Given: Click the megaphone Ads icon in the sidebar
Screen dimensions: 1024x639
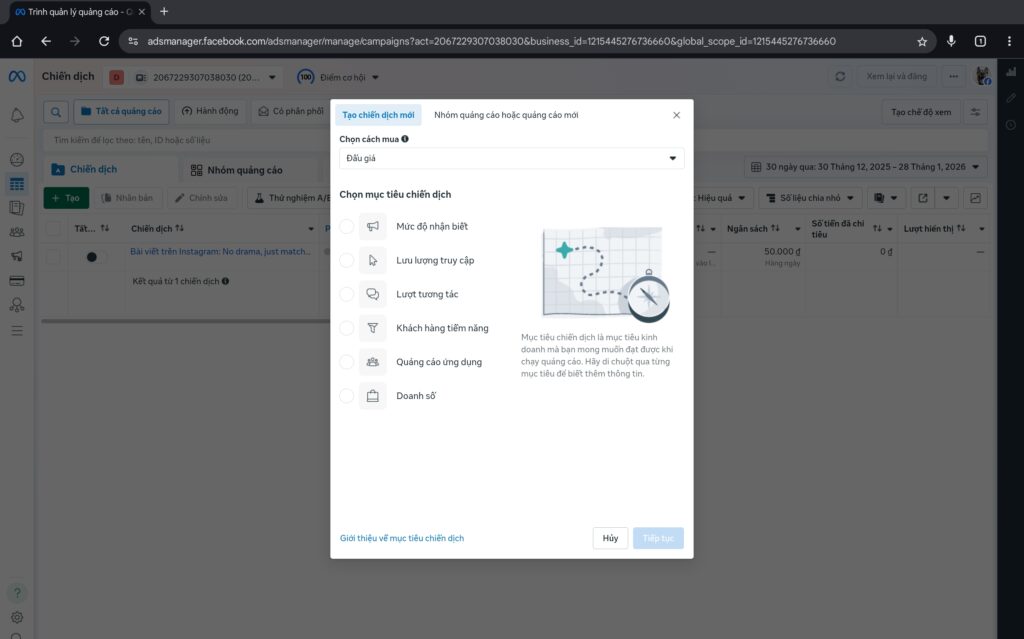Looking at the screenshot, I should click(x=17, y=256).
